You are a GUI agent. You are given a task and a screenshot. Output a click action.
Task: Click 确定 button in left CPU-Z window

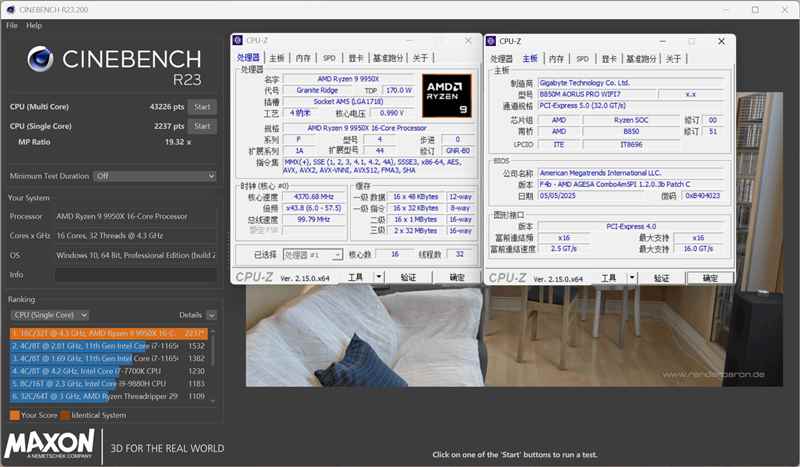pyautogui.click(x=457, y=277)
